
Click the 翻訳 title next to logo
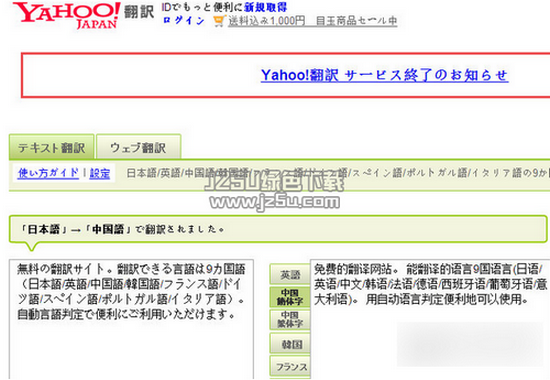pos(139,12)
